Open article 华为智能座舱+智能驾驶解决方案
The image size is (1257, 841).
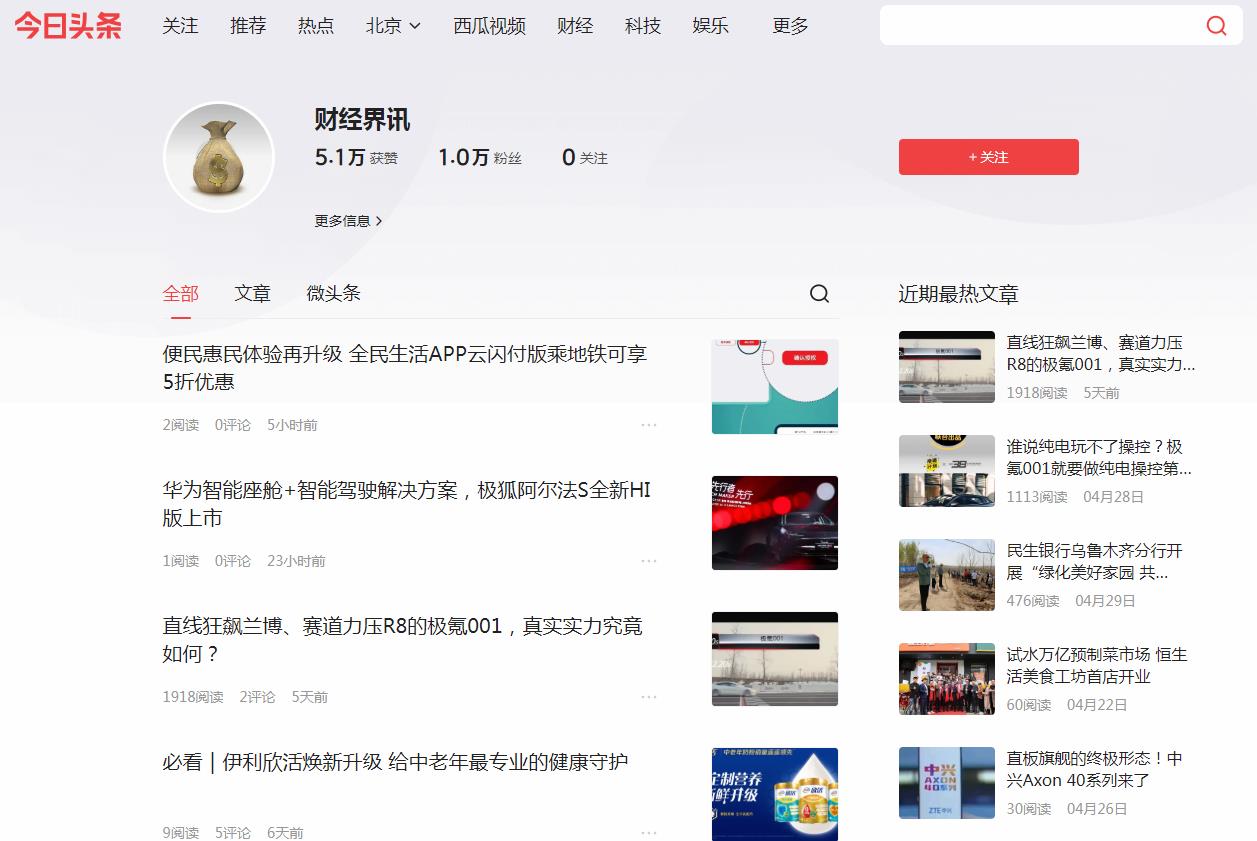407,504
